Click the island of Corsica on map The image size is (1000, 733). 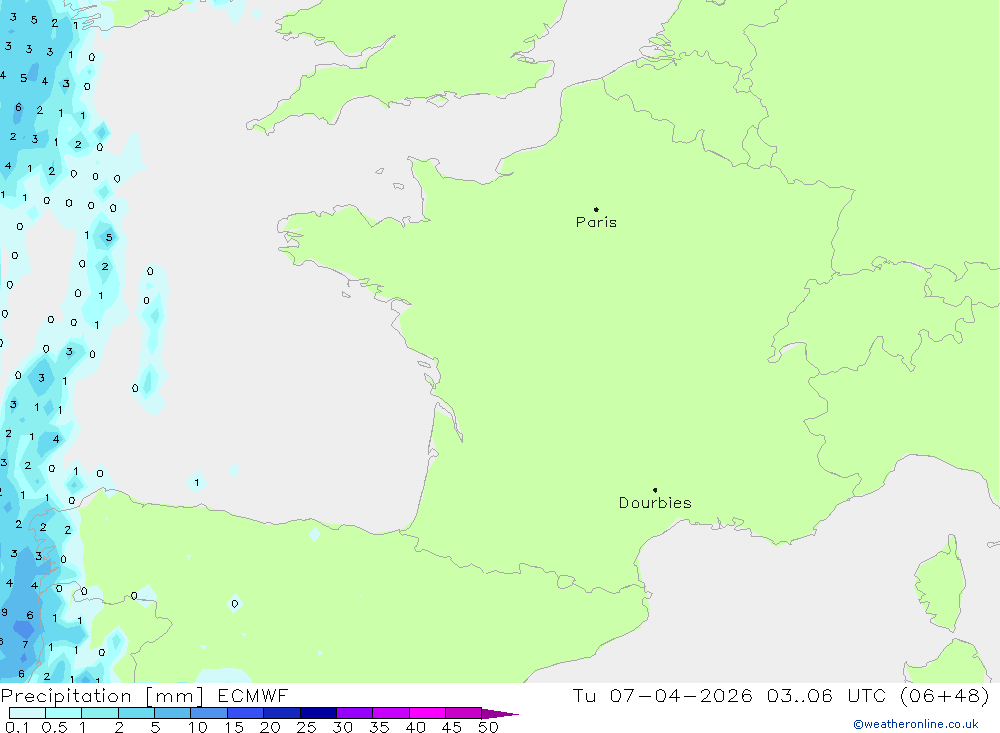(x=941, y=584)
